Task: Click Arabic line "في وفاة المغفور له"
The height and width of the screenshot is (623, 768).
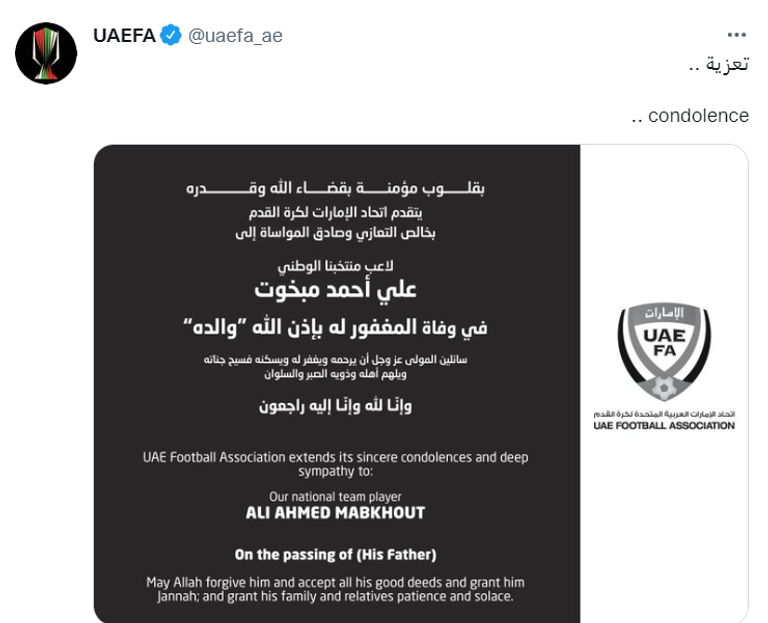Action: (336, 327)
